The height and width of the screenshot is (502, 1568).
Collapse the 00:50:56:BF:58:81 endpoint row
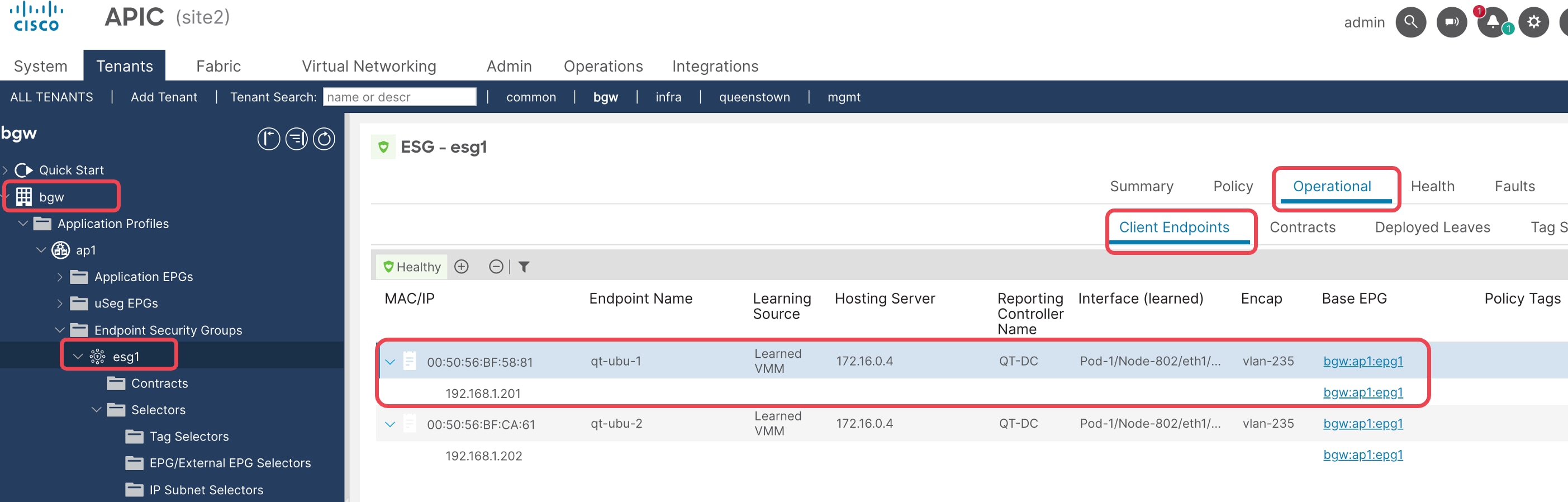coord(390,362)
